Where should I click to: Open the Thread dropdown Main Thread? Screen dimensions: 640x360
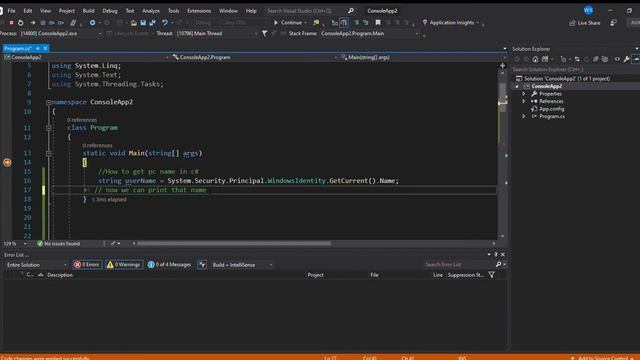[x=217, y=33]
